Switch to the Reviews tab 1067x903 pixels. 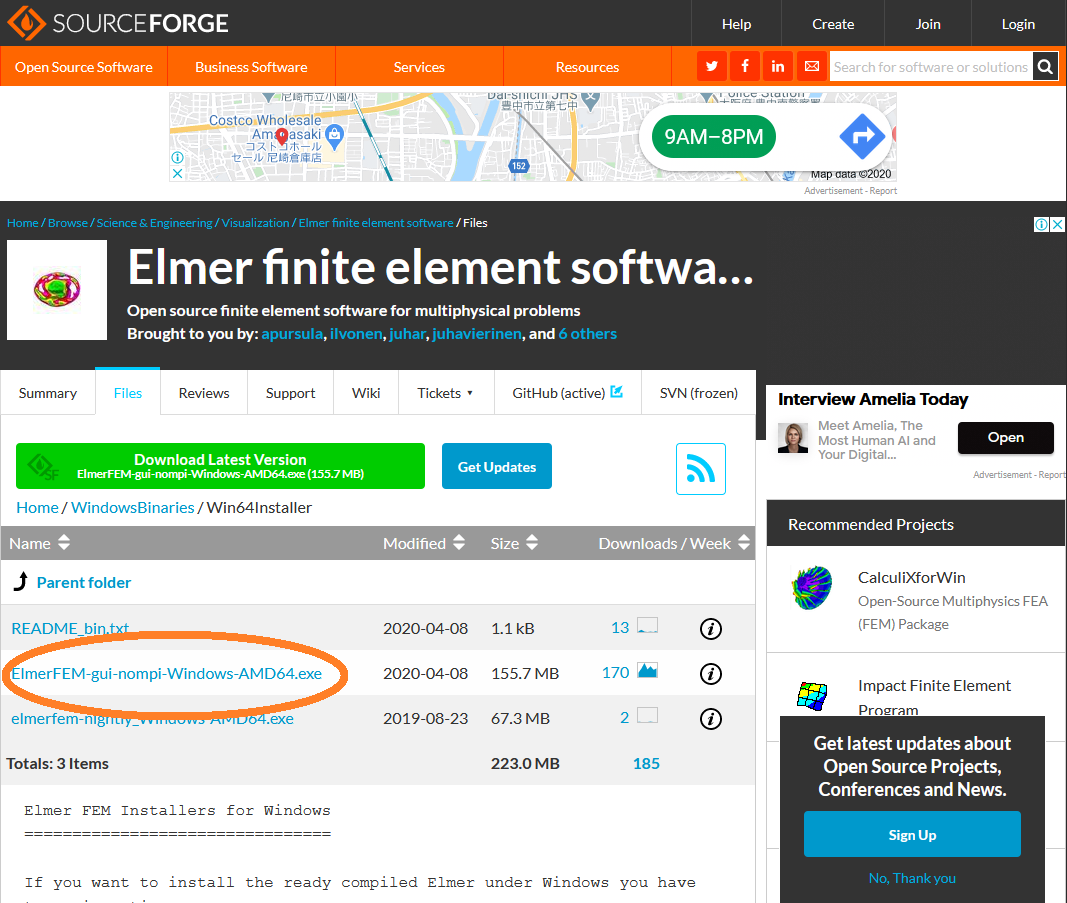click(x=204, y=393)
